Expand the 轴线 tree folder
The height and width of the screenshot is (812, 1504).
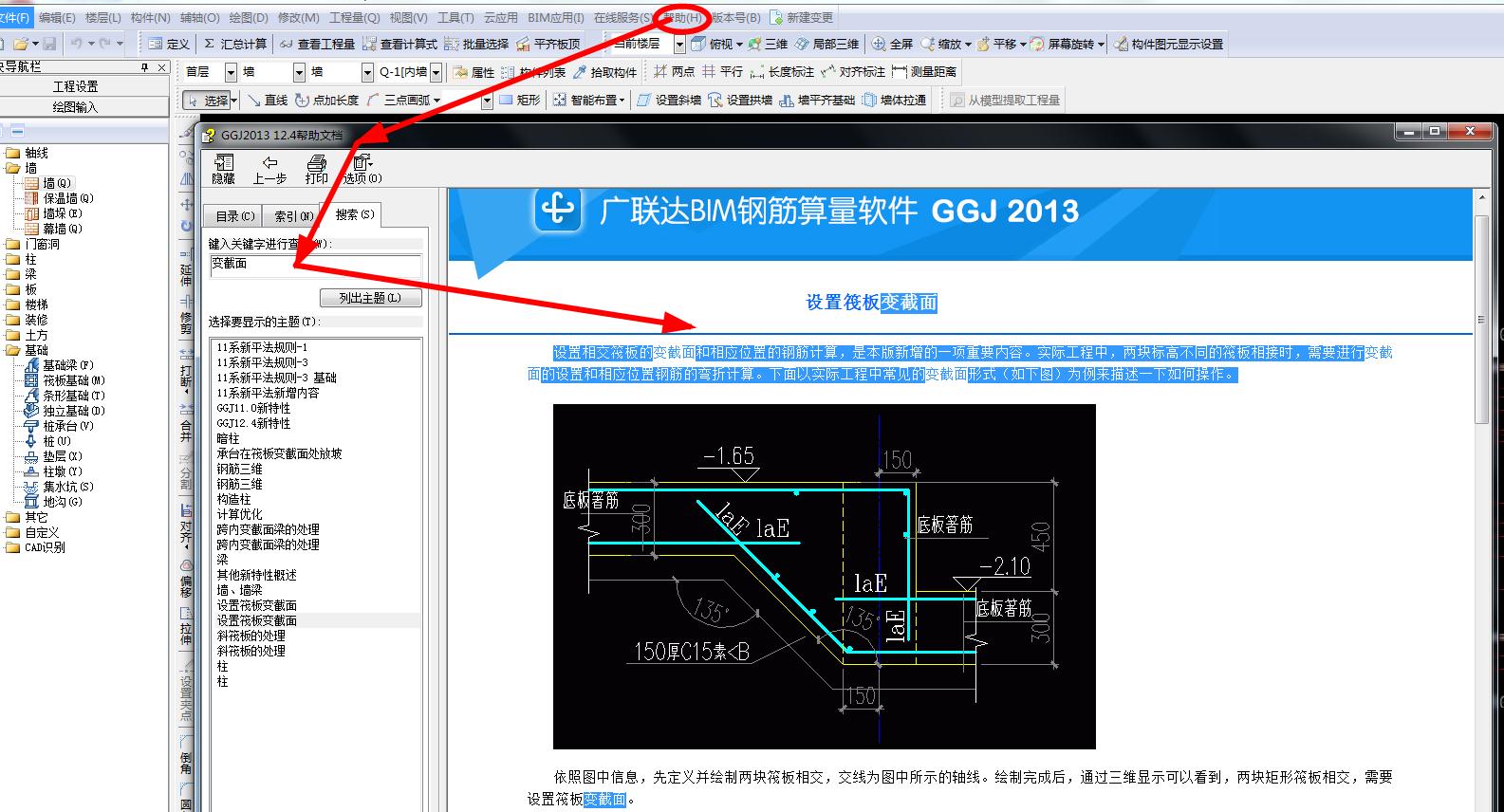click(12, 153)
